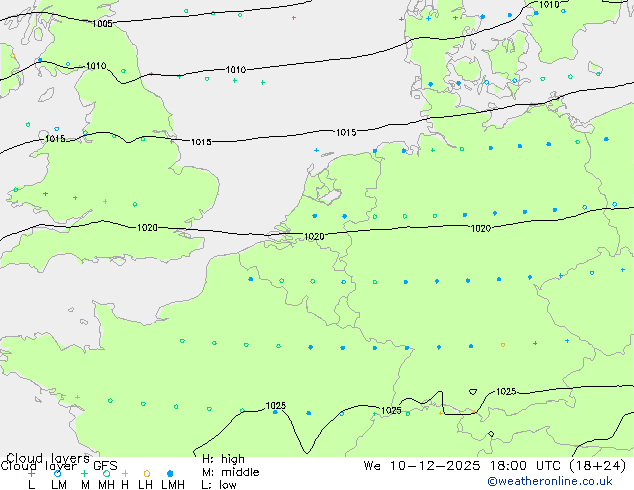Click the 1020 isobar label near Dutch coast
634x490 pixels.
tap(314, 237)
